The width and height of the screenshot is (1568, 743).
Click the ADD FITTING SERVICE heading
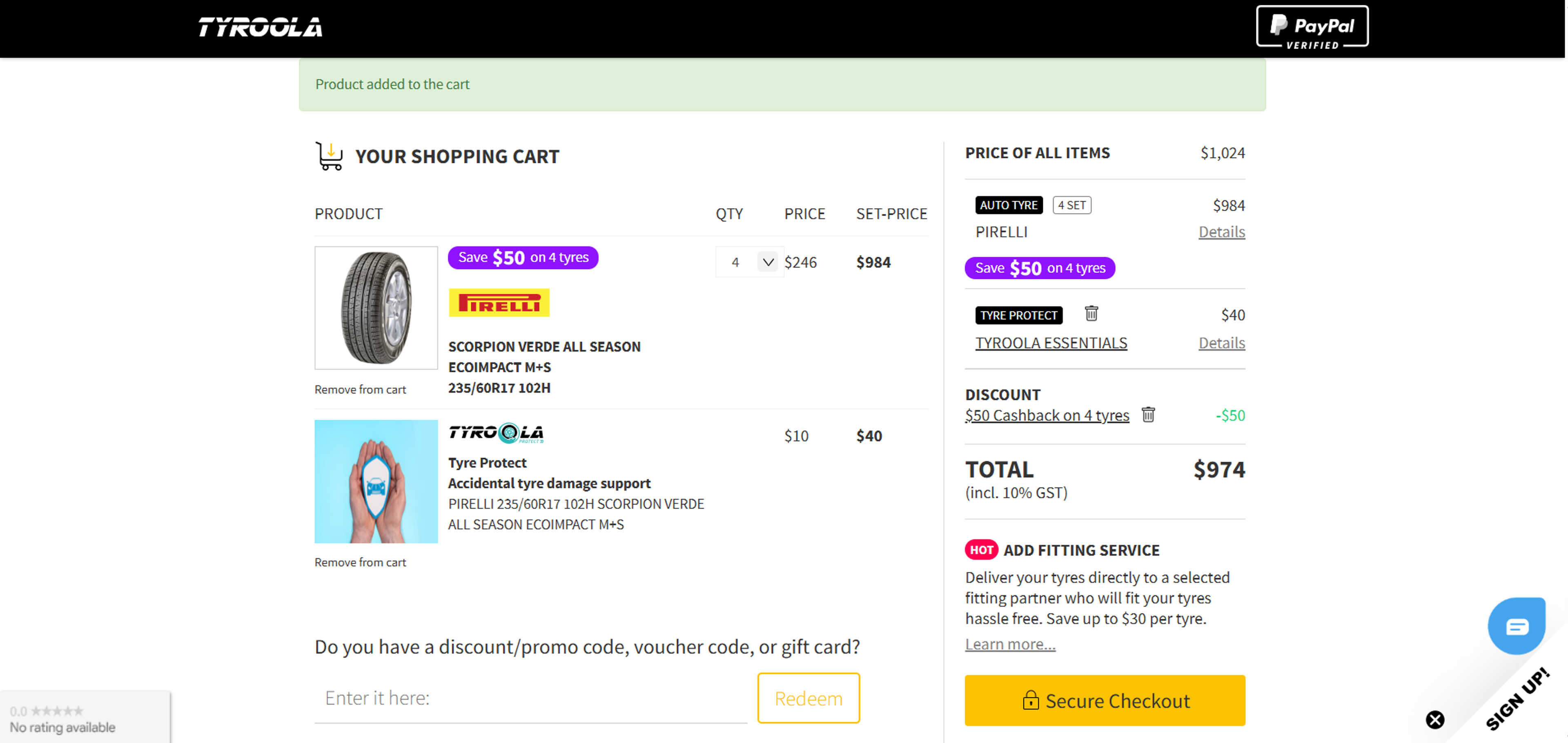[1082, 550]
